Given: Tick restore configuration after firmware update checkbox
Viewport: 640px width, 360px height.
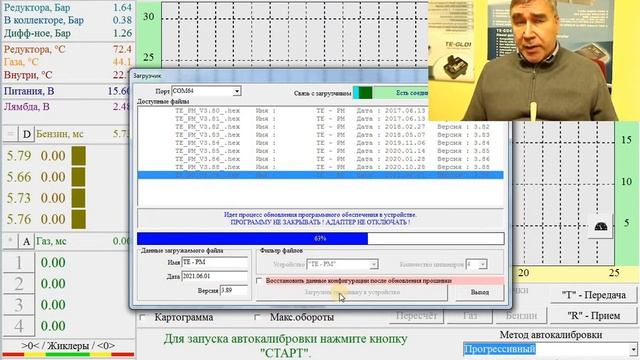Looking at the screenshot, I should 259,281.
